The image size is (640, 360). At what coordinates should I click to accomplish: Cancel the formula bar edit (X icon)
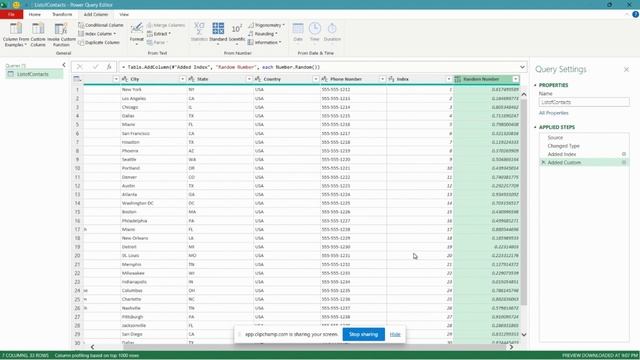coord(80,67)
